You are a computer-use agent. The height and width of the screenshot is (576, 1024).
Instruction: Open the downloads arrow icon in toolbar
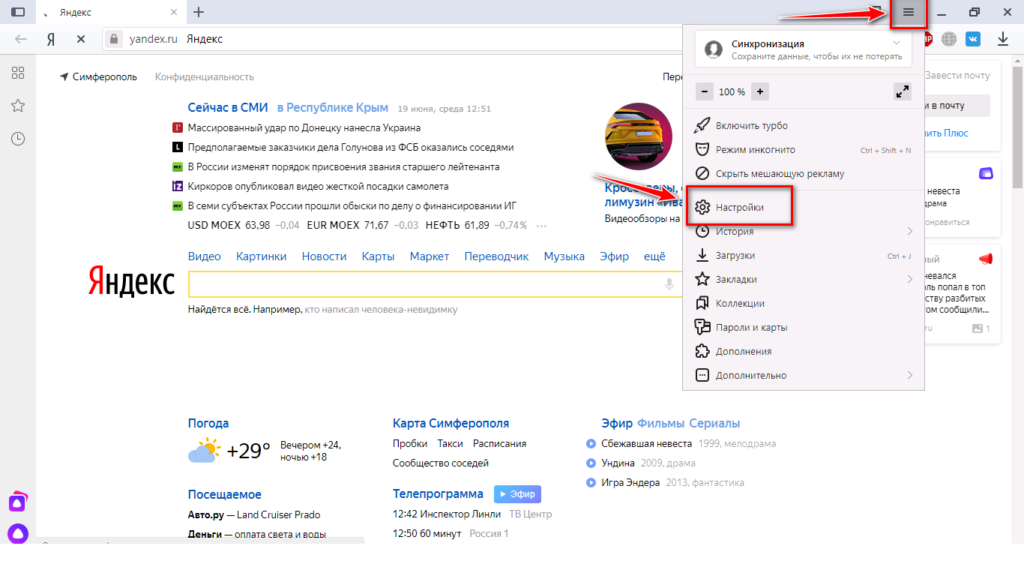(x=1003, y=39)
